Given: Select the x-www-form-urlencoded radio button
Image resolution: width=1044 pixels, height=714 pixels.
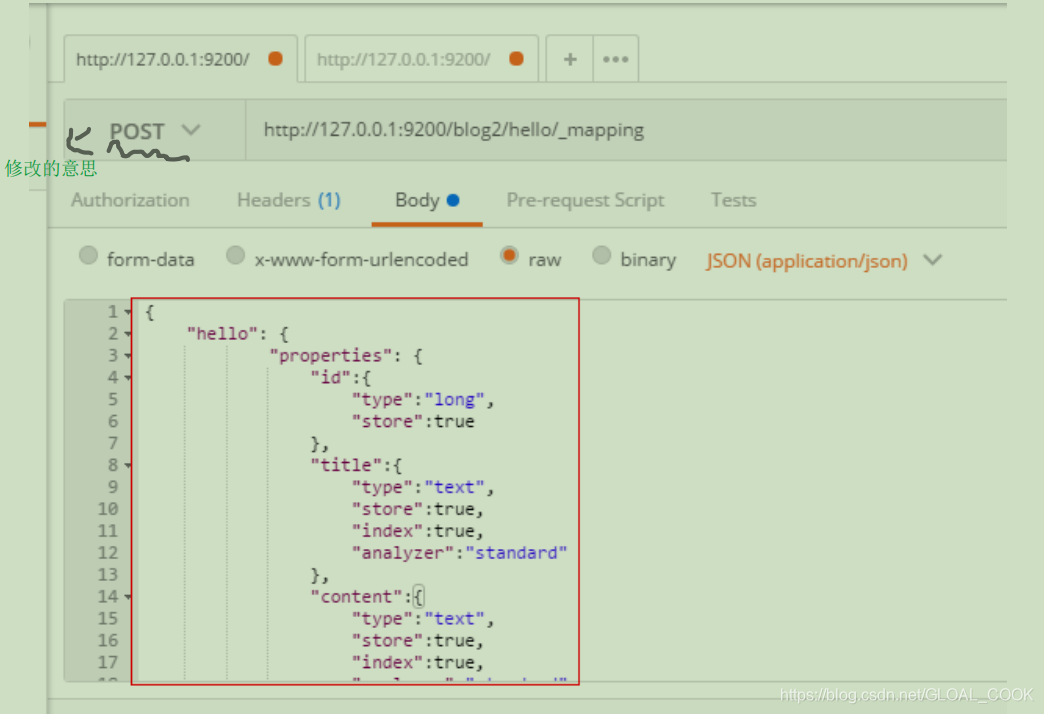Looking at the screenshot, I should coord(235,255).
